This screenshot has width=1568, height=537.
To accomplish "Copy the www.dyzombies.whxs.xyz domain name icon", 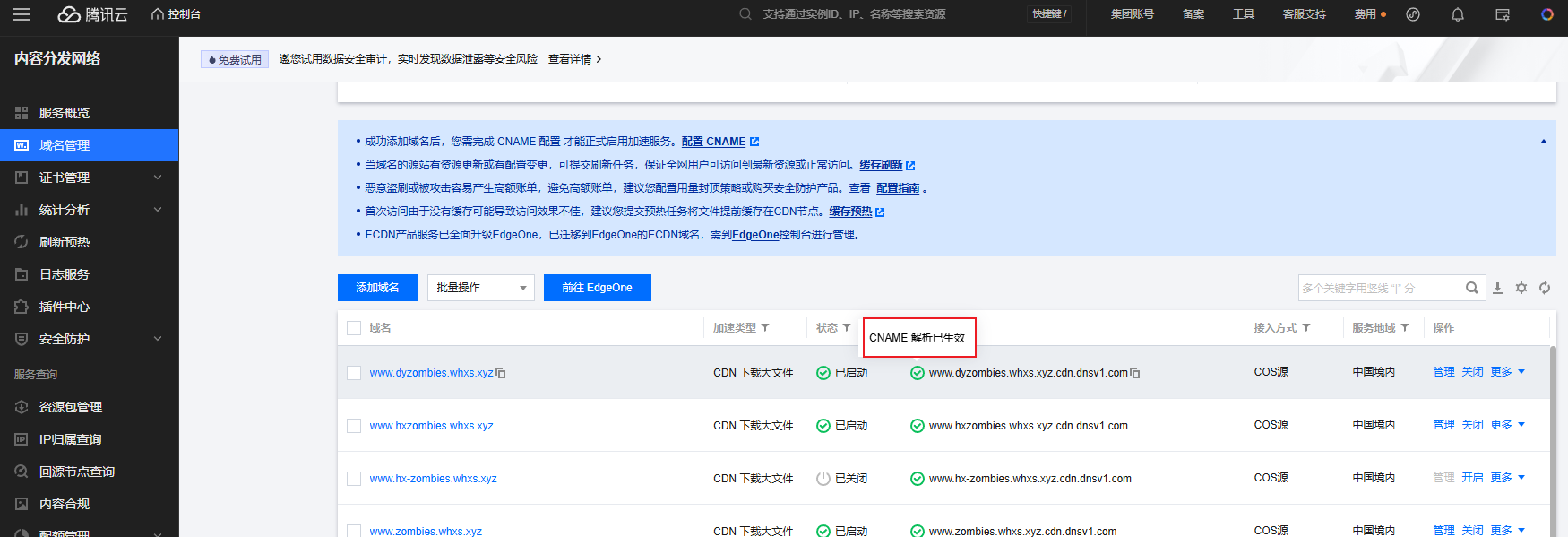I will [x=501, y=373].
